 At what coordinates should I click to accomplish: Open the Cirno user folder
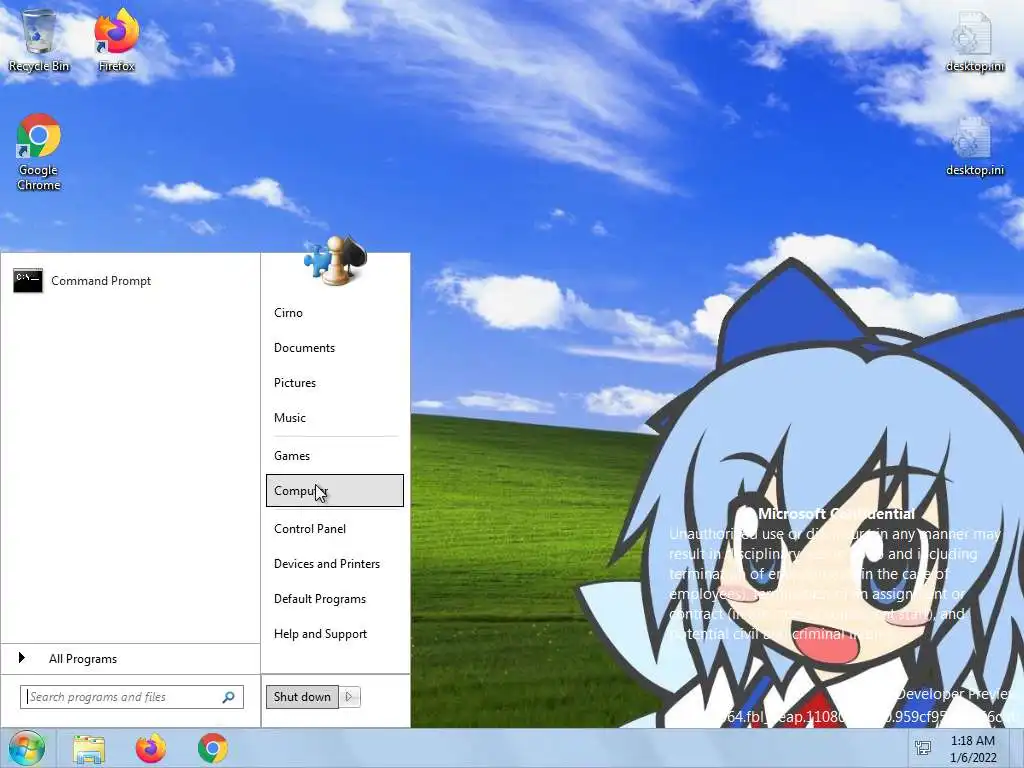point(334,313)
